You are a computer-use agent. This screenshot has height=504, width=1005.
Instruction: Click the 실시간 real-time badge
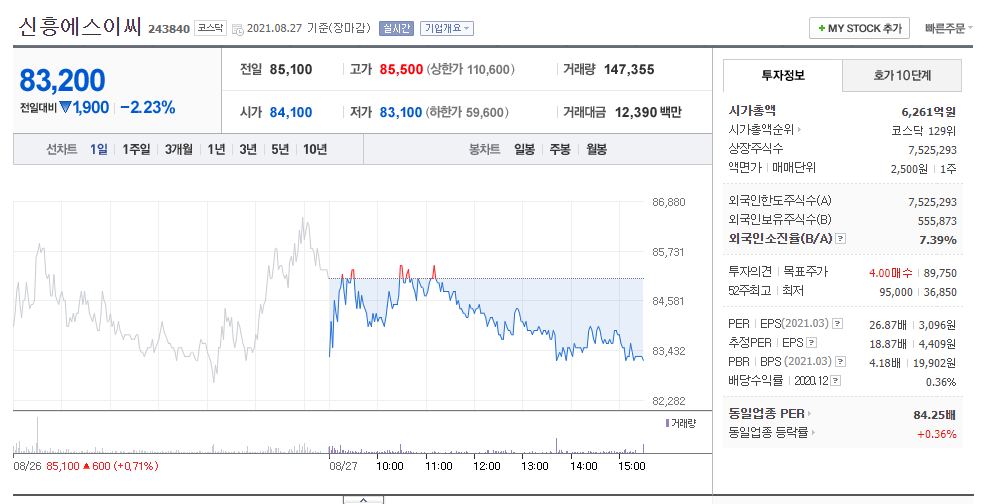[x=396, y=28]
